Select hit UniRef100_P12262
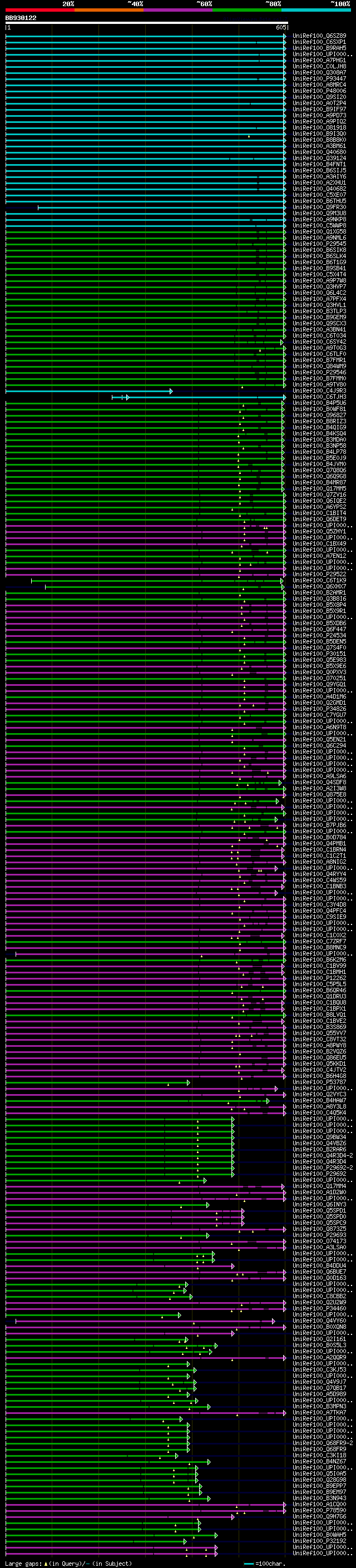The width and height of the screenshot is (356, 1568). tap(319, 977)
